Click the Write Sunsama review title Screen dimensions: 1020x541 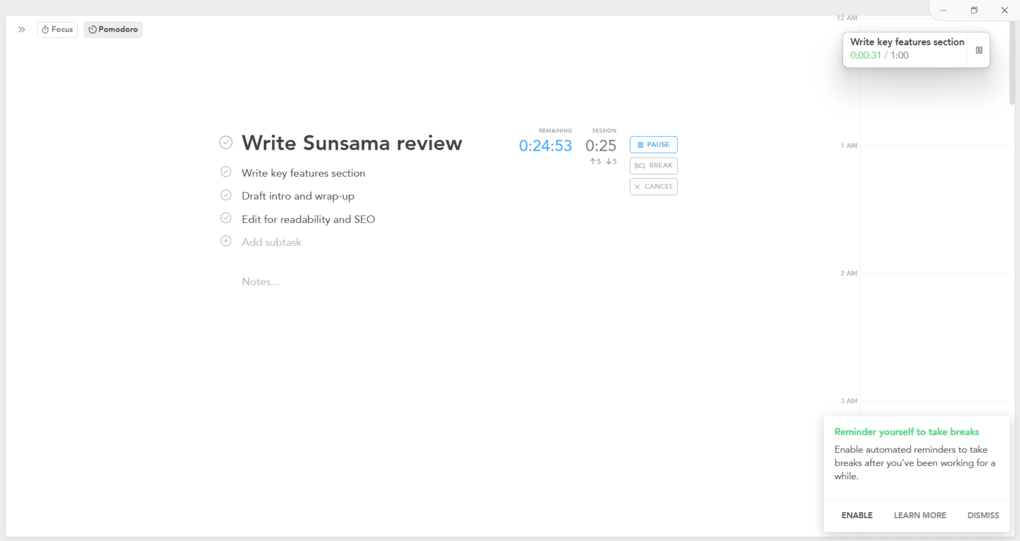point(352,143)
